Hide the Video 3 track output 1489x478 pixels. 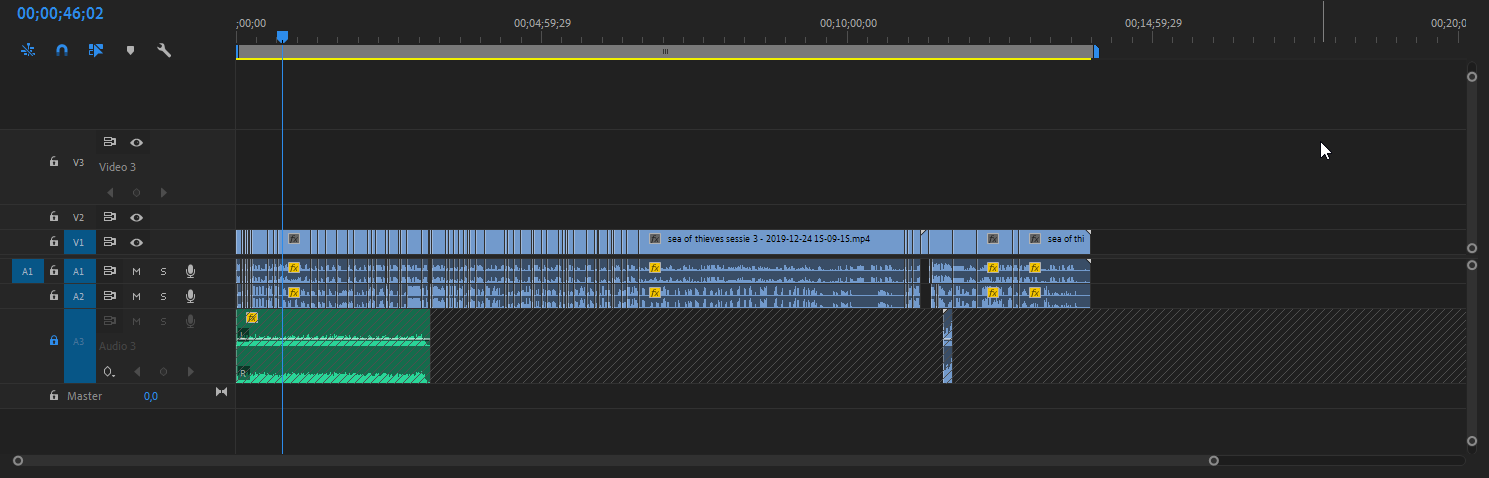(136, 142)
